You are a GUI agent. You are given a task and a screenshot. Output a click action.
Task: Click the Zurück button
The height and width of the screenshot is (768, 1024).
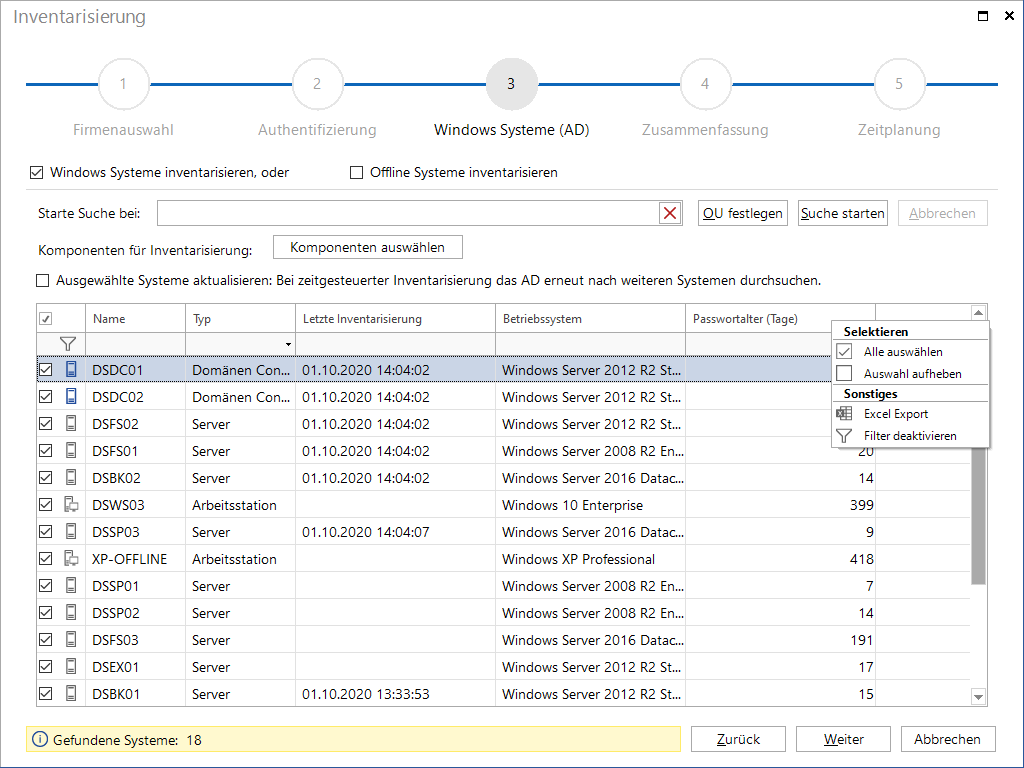pos(738,739)
